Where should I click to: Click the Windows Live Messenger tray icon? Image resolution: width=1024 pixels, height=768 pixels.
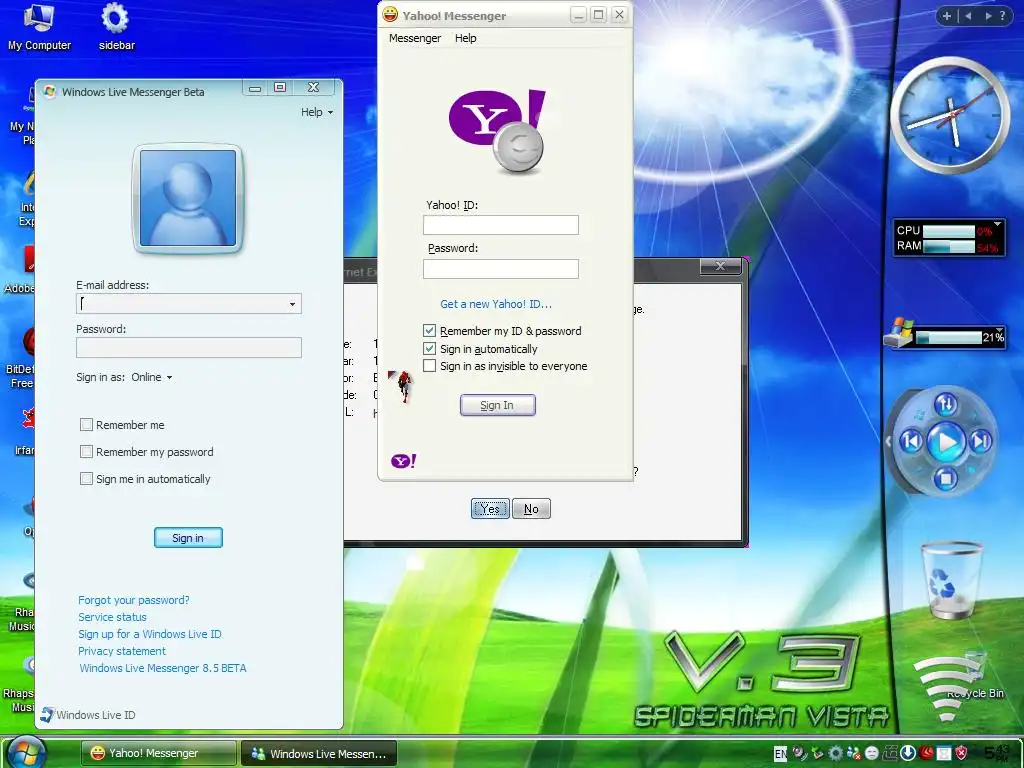click(853, 754)
